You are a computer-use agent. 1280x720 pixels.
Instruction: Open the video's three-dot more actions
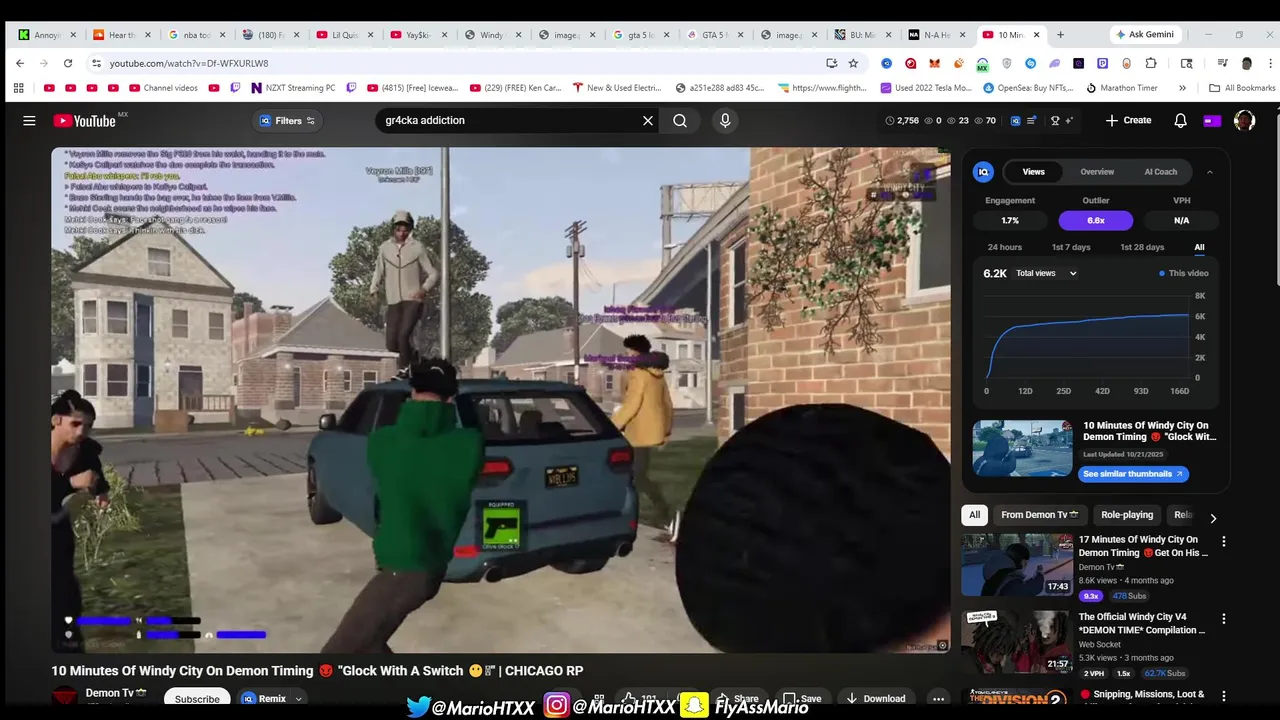point(937,698)
